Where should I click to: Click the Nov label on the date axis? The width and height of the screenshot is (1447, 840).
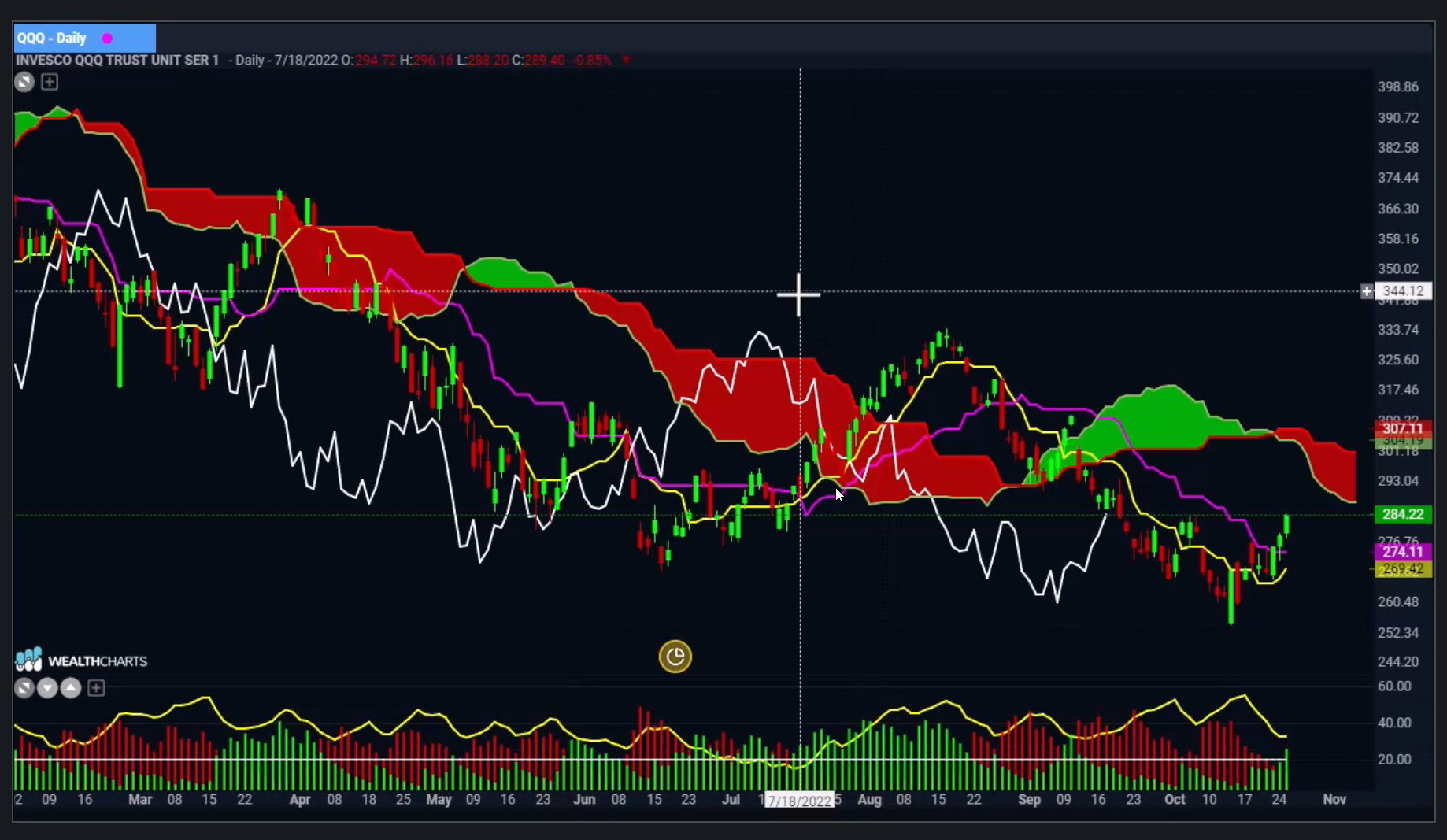[x=1334, y=799]
